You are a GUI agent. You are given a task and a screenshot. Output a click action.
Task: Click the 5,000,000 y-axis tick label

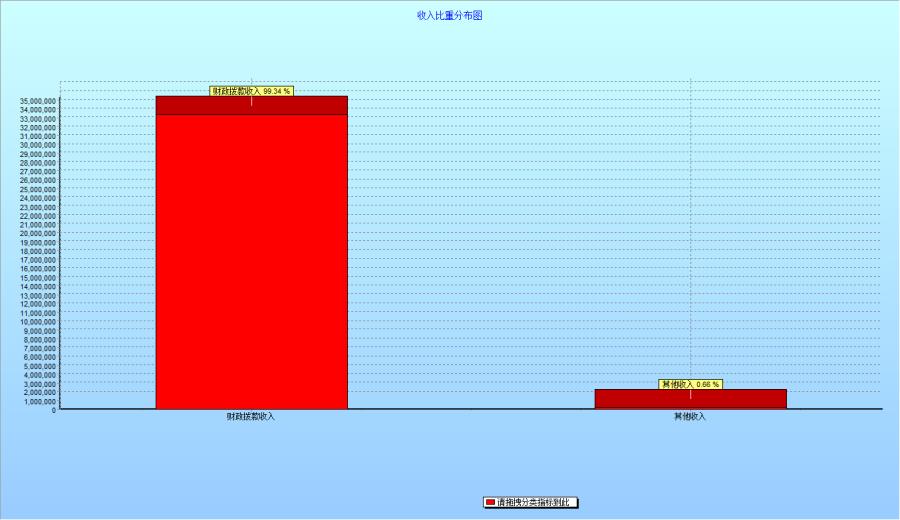[x=40, y=365]
